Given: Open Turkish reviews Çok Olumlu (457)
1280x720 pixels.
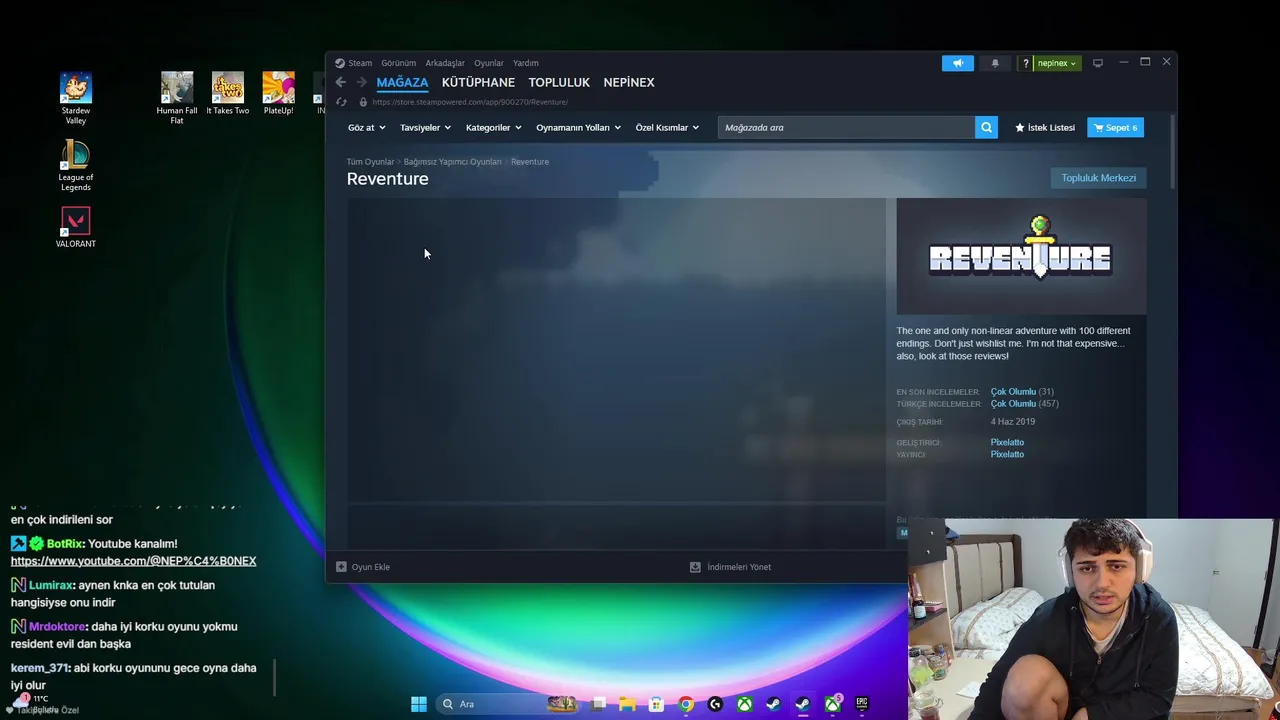Looking at the screenshot, I should point(1024,403).
